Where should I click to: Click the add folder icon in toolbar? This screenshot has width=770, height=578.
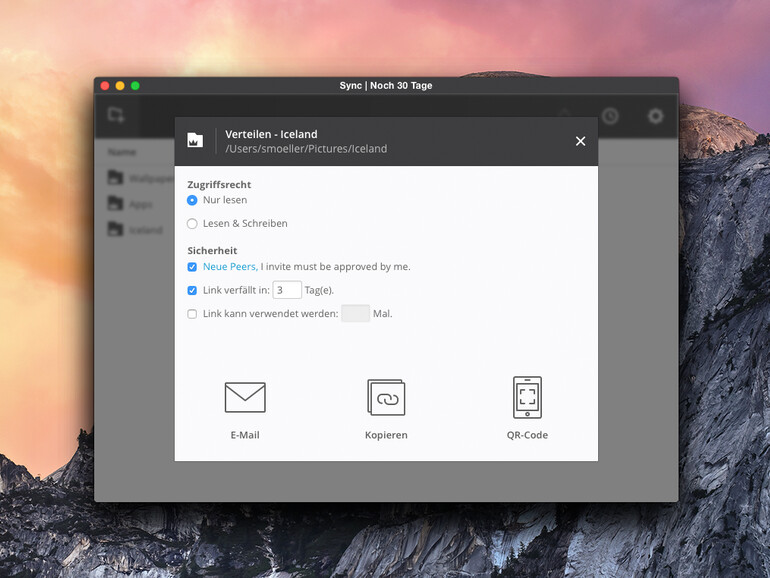[x=116, y=115]
